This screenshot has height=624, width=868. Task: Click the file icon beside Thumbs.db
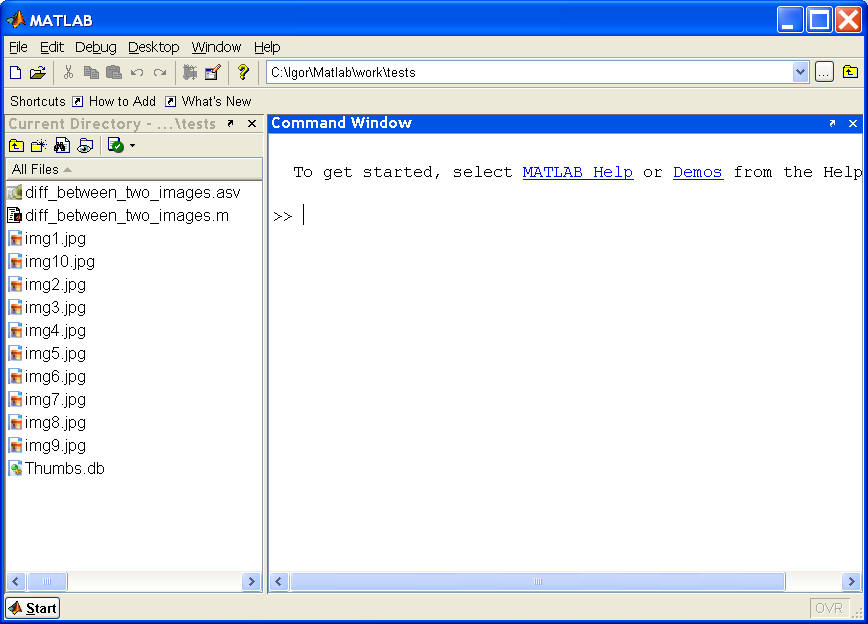point(16,468)
